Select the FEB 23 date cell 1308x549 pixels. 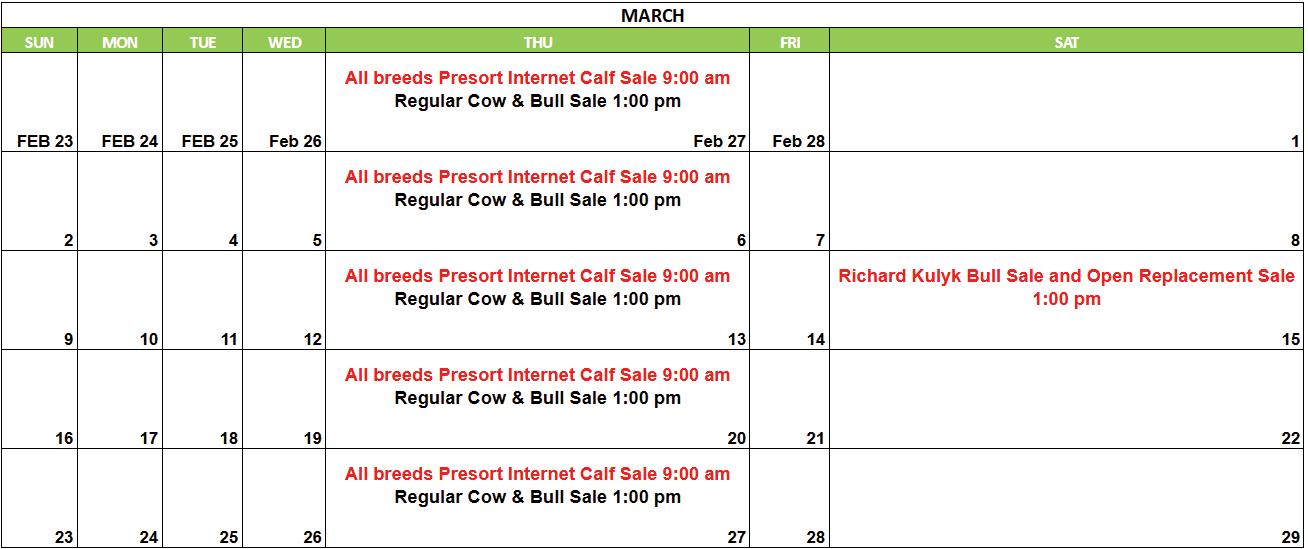point(39,103)
